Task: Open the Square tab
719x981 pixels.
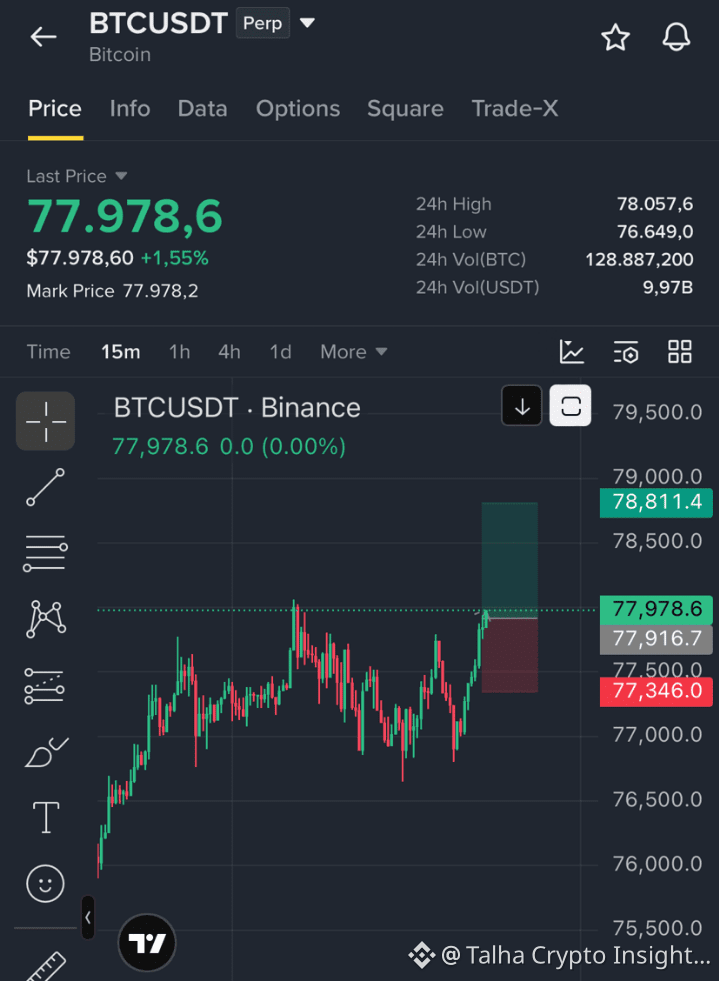Action: (405, 109)
